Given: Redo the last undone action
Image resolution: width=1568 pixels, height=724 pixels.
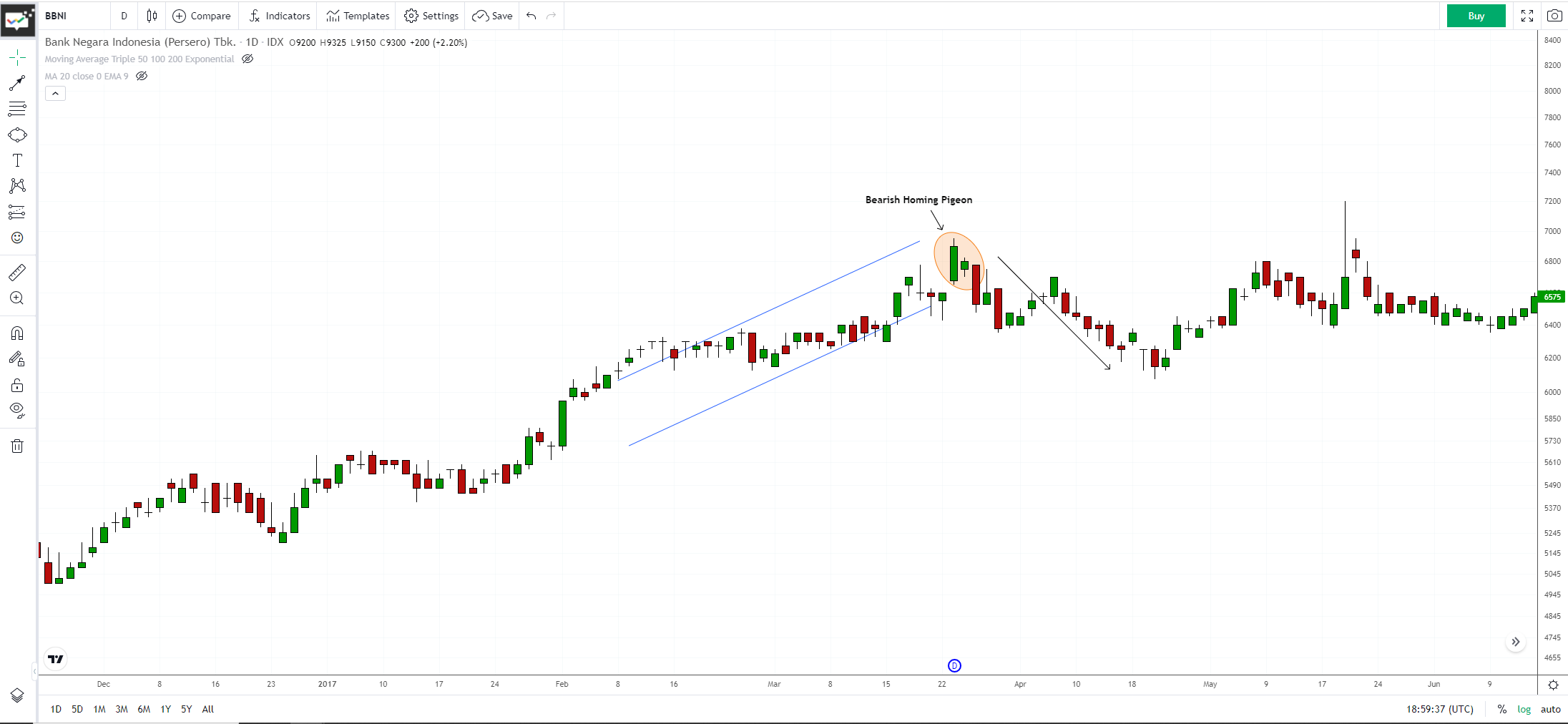Looking at the screenshot, I should click(x=551, y=16).
